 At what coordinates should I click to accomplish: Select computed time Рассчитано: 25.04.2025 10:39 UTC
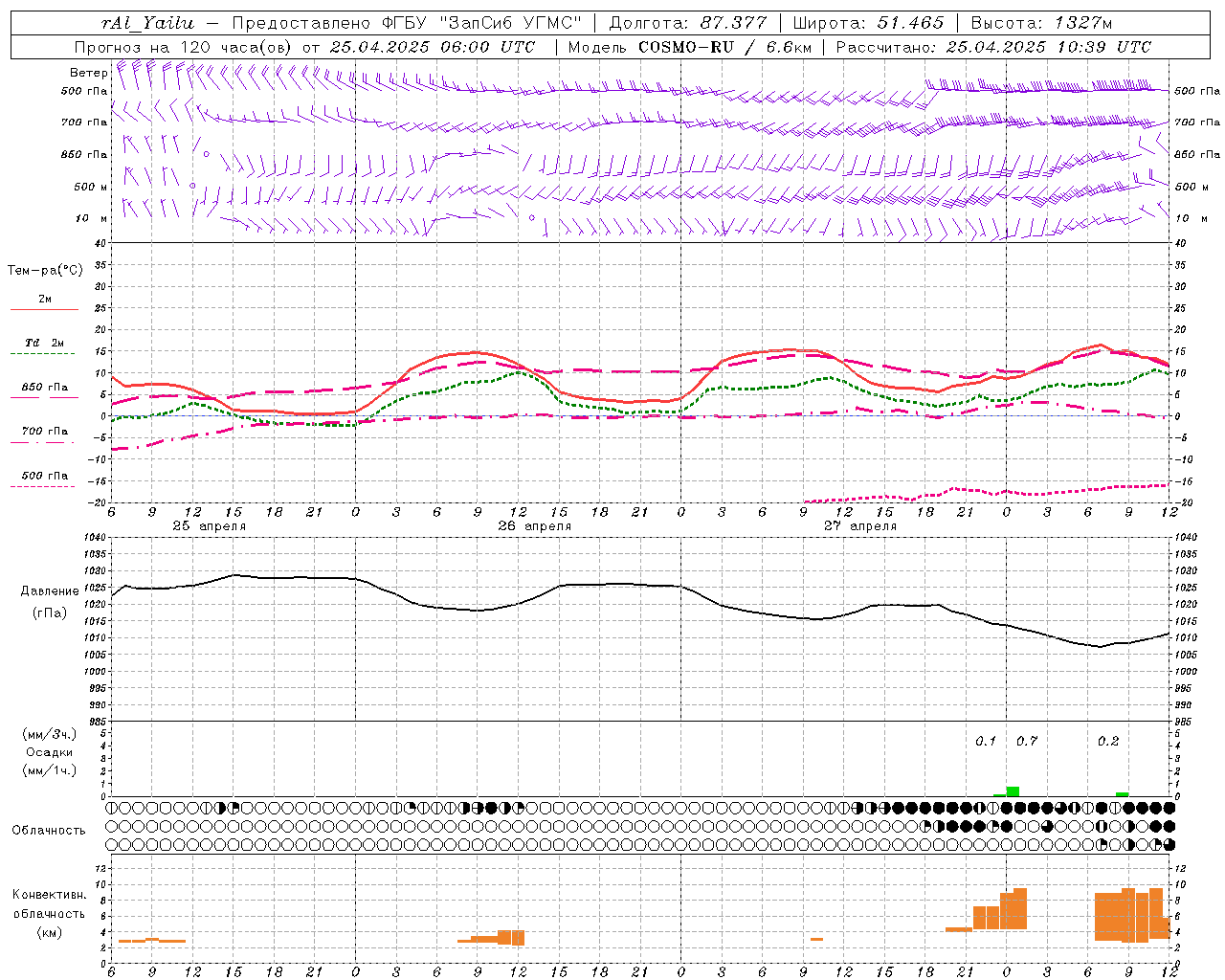pyautogui.click(x=993, y=47)
